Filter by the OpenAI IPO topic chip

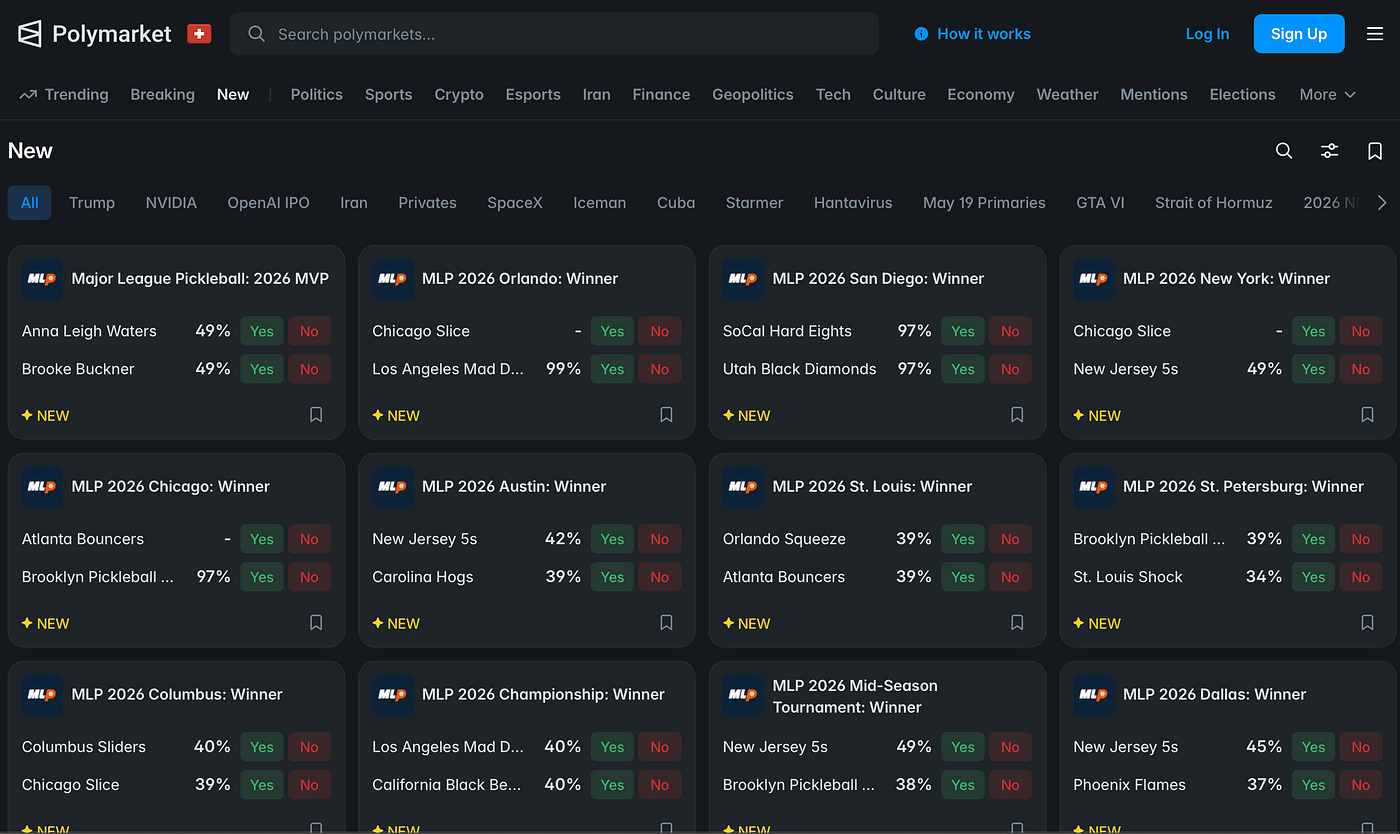pos(268,203)
